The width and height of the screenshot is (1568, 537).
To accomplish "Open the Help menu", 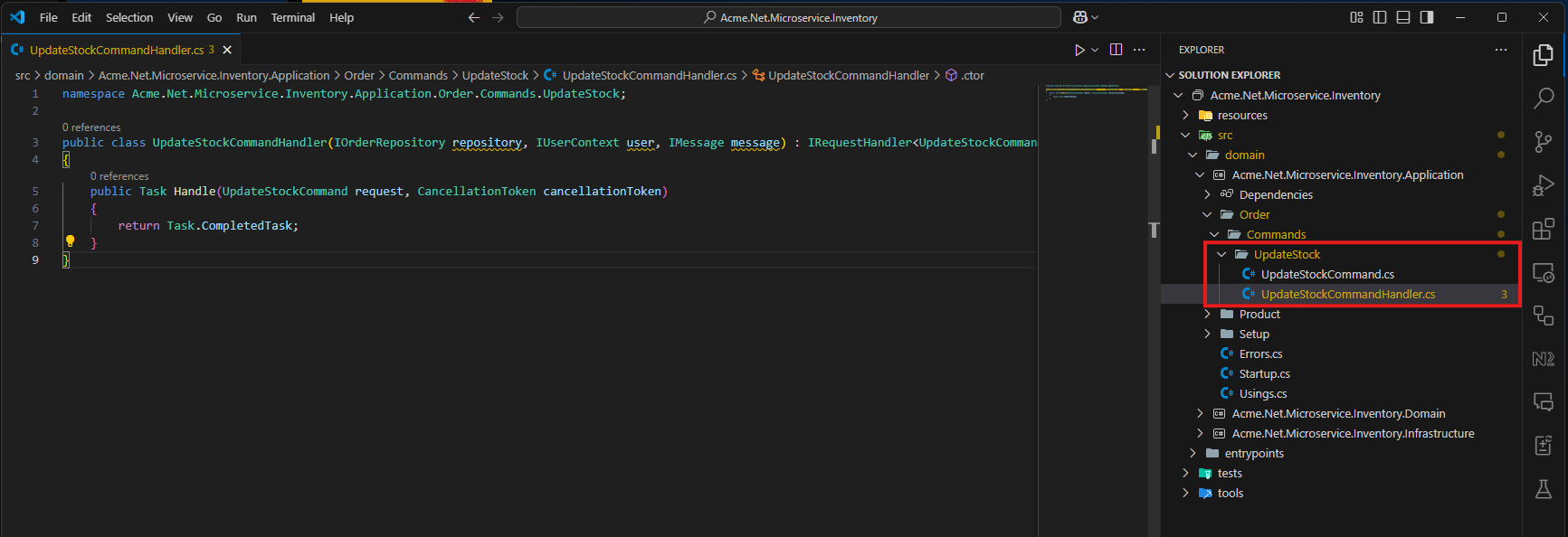I will [x=341, y=17].
